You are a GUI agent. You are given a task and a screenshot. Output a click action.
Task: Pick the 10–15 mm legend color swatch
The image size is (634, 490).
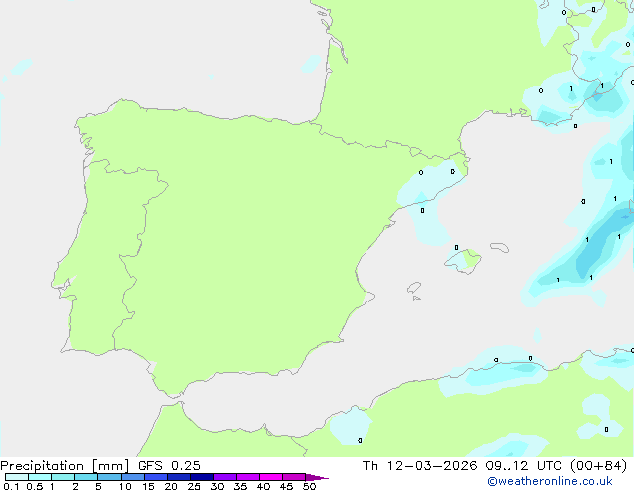pos(133,477)
